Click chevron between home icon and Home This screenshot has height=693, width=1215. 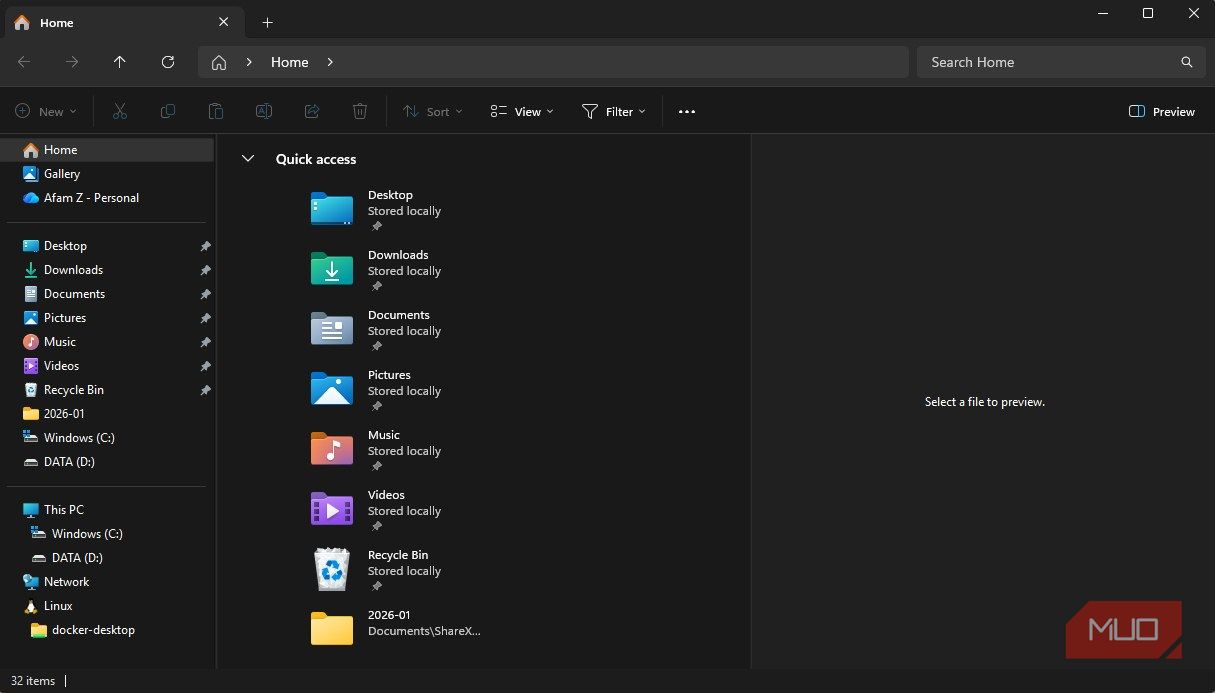pyautogui.click(x=249, y=62)
